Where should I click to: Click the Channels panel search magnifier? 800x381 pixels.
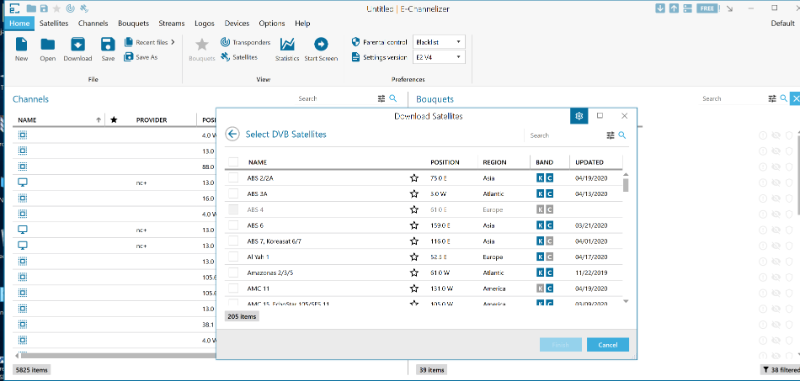click(393, 98)
